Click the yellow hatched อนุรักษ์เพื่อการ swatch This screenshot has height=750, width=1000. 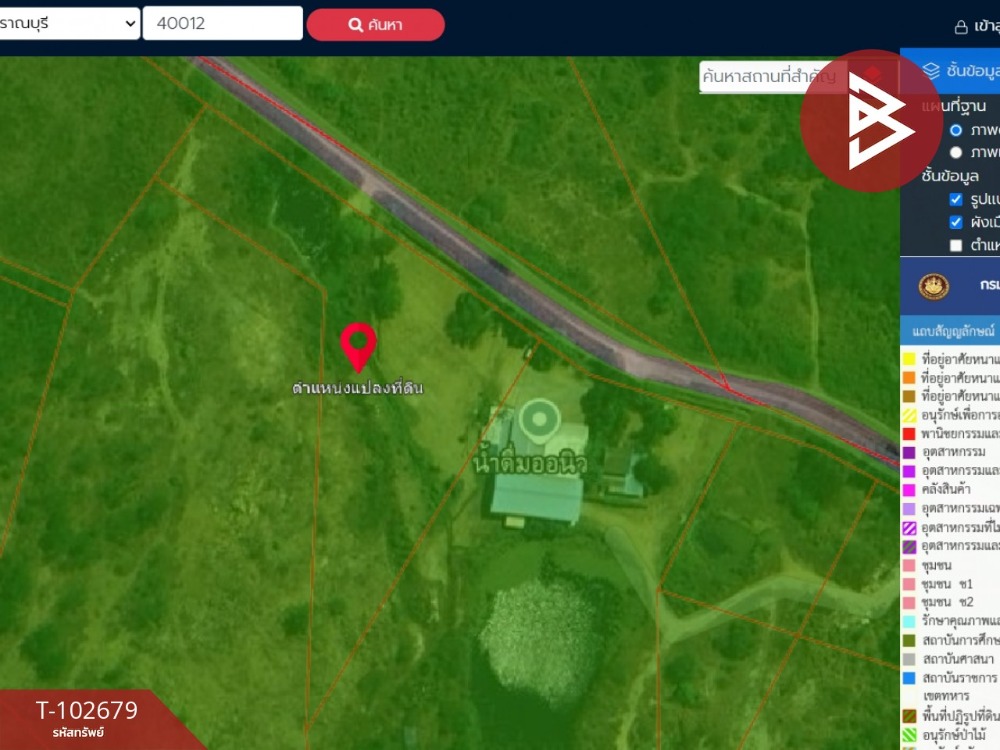[x=909, y=415]
